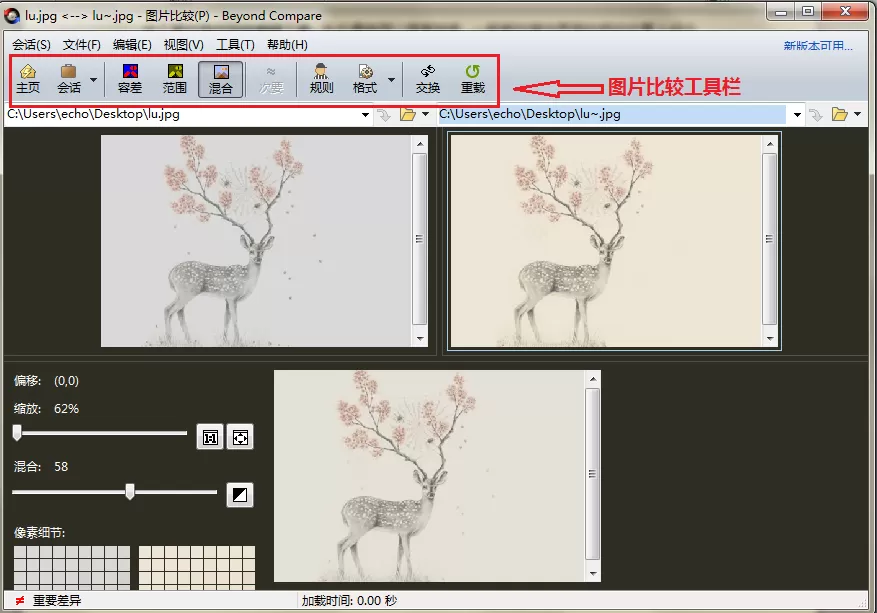Click left pane browse folder icon

pyautogui.click(x=408, y=115)
